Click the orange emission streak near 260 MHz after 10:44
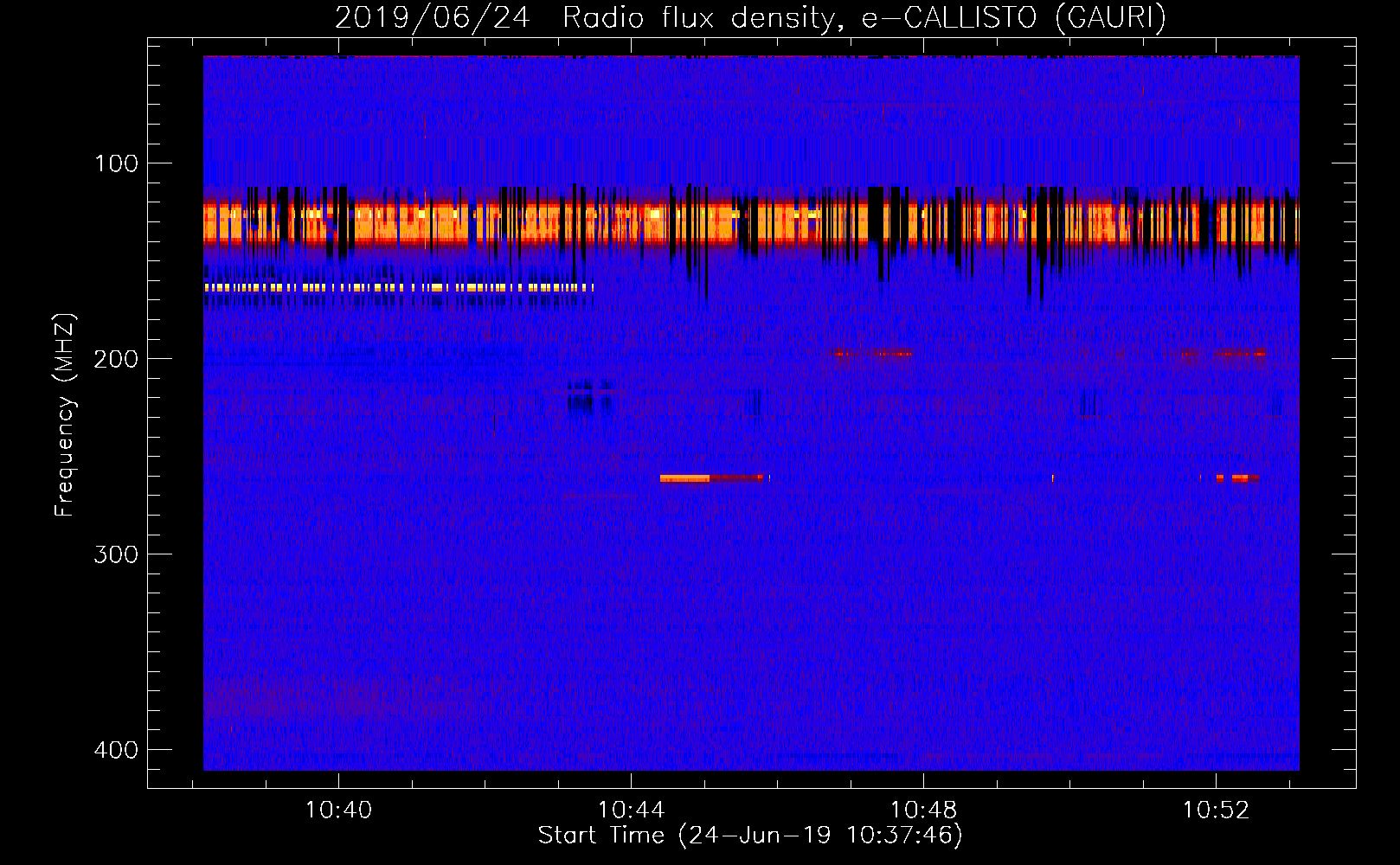 click(x=711, y=477)
